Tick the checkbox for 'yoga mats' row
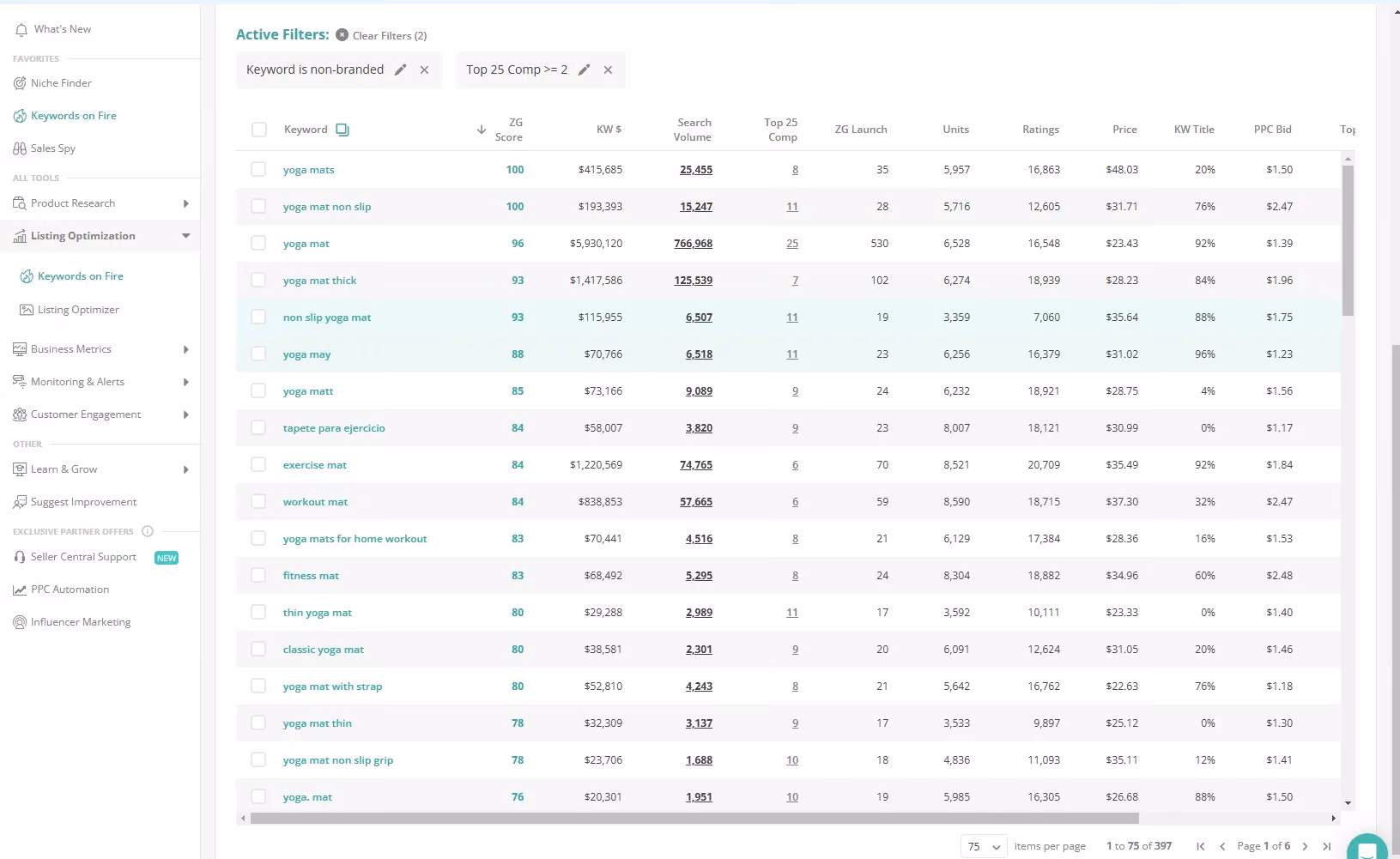 [x=258, y=169]
